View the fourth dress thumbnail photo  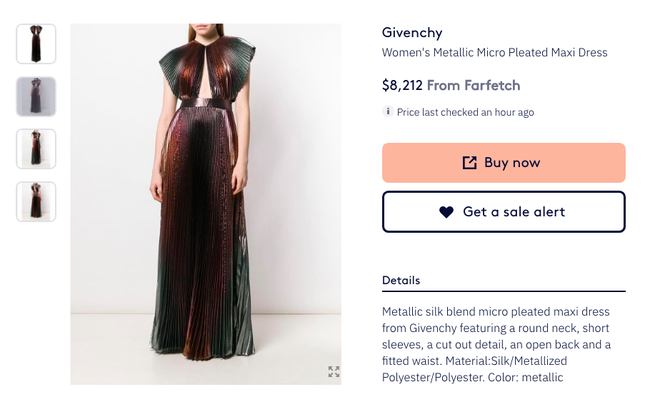[36, 201]
